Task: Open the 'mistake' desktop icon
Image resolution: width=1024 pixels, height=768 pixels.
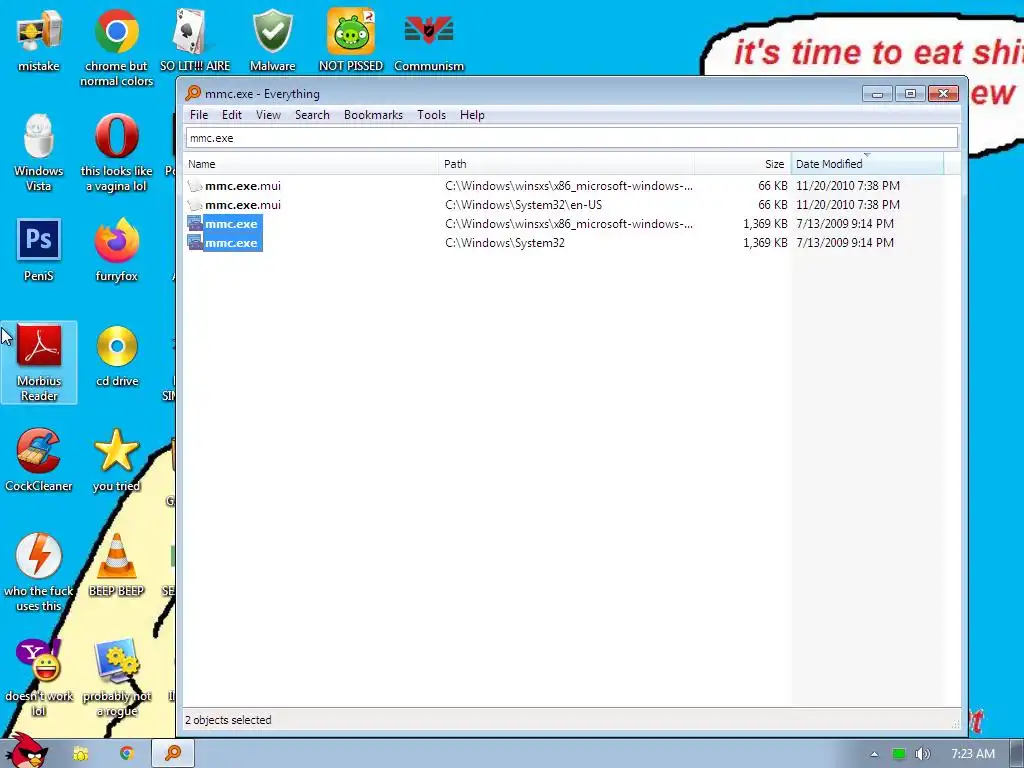Action: pyautogui.click(x=39, y=39)
